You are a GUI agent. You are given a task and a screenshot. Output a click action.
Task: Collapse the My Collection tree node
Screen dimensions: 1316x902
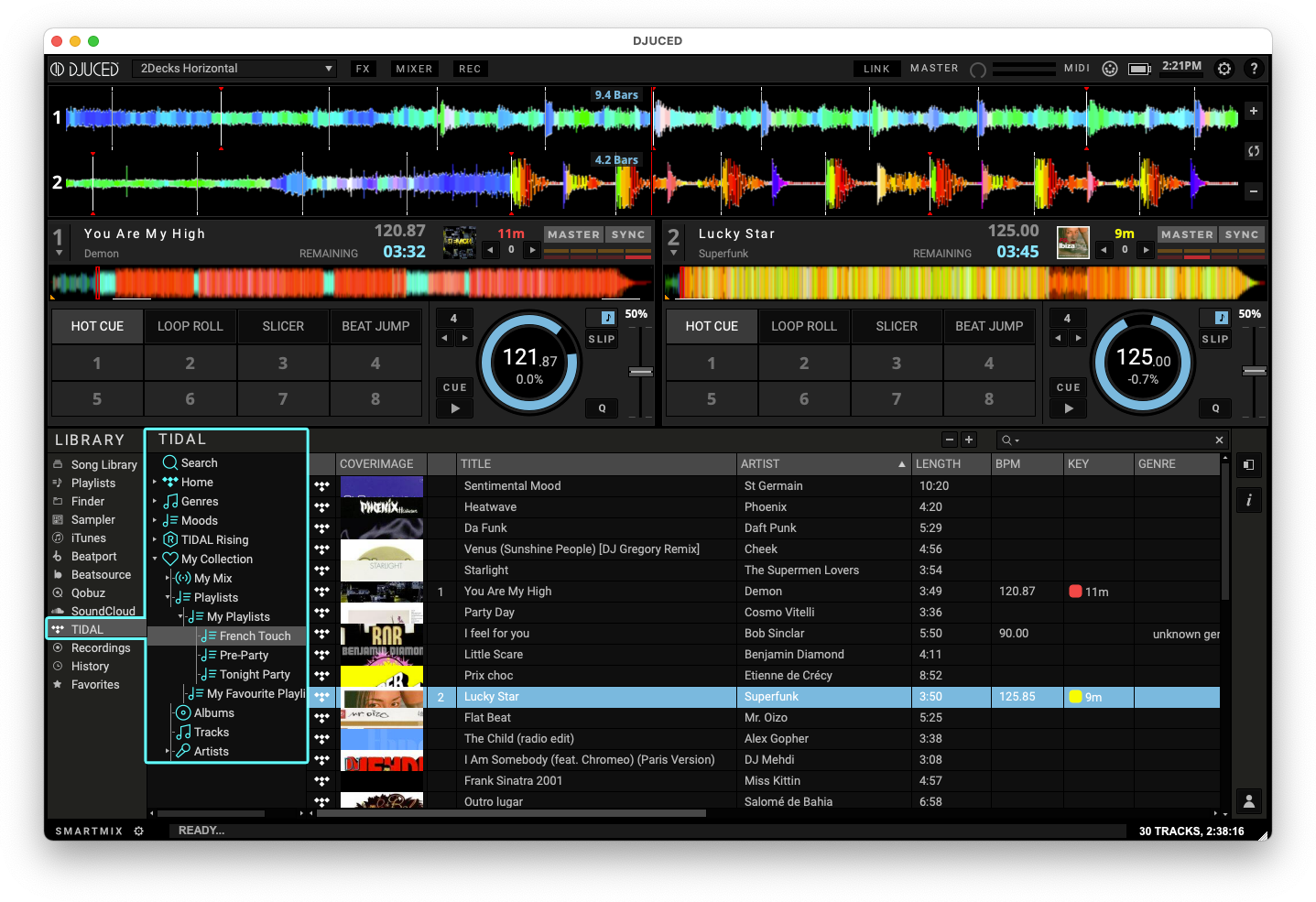[x=155, y=559]
